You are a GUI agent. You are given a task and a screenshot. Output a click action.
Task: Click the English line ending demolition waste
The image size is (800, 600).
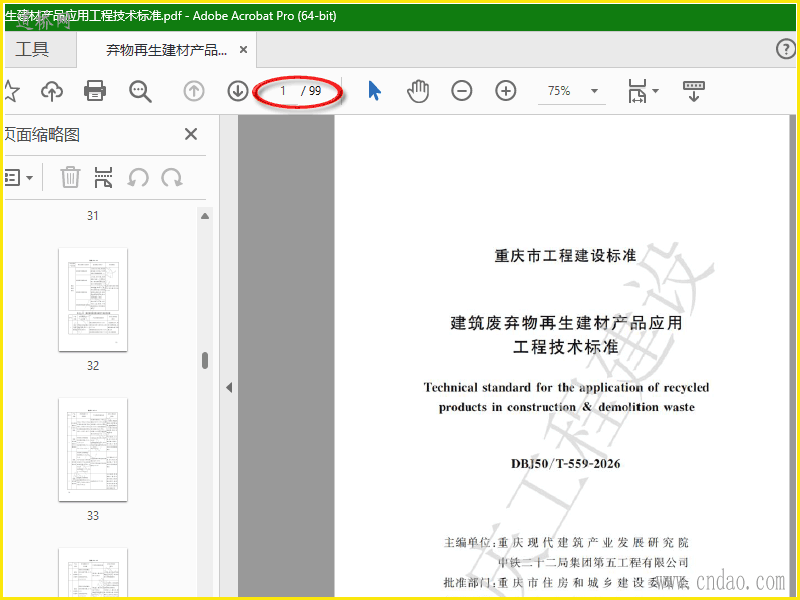[566, 407]
